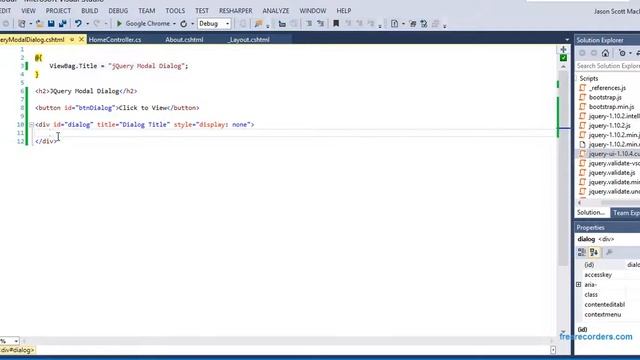The image size is (640, 360).
Task: Click the bookmark toggle icon in toolbar
Action: pyautogui.click(x=336, y=24)
